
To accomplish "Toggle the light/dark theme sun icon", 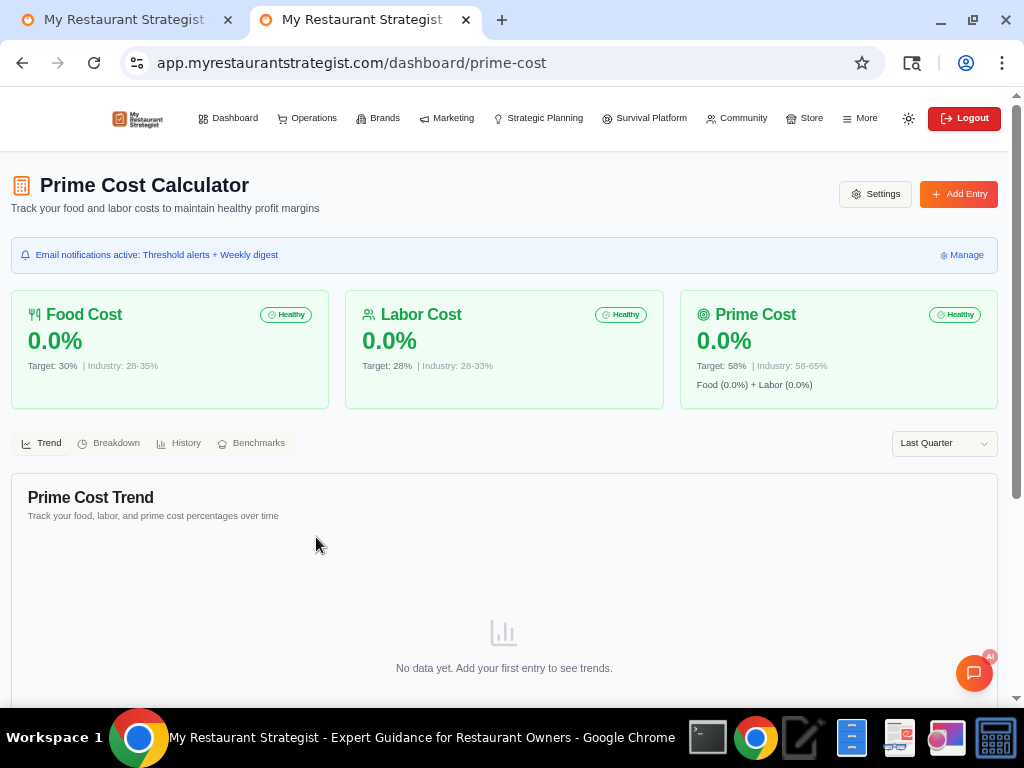I will point(908,118).
